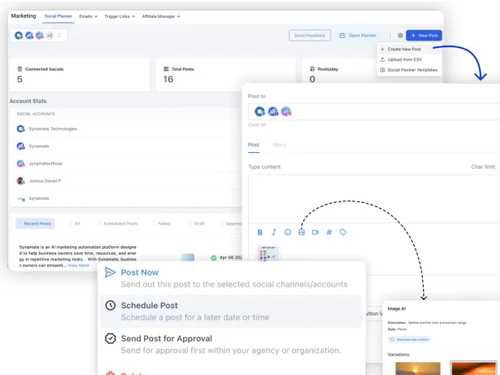This screenshot has width=500, height=375.
Task: Click first avatar in the top account filter
Action: tap(19, 35)
